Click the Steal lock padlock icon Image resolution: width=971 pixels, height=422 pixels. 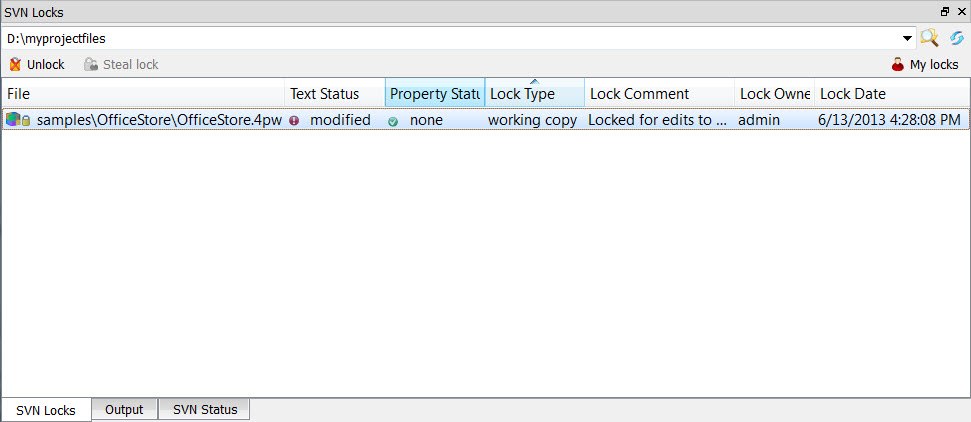pyautogui.click(x=91, y=65)
